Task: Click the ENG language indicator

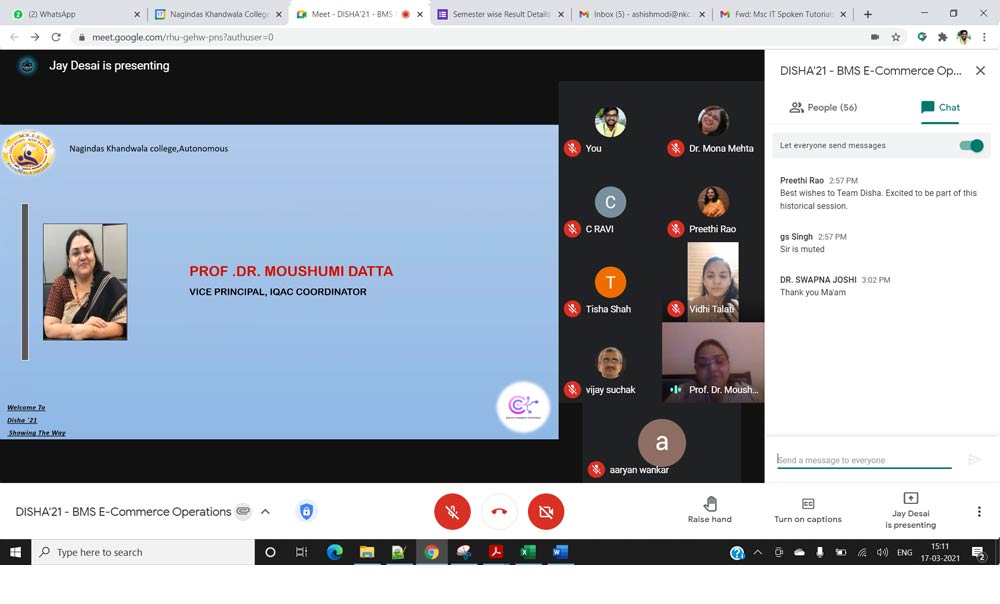Action: (x=904, y=552)
